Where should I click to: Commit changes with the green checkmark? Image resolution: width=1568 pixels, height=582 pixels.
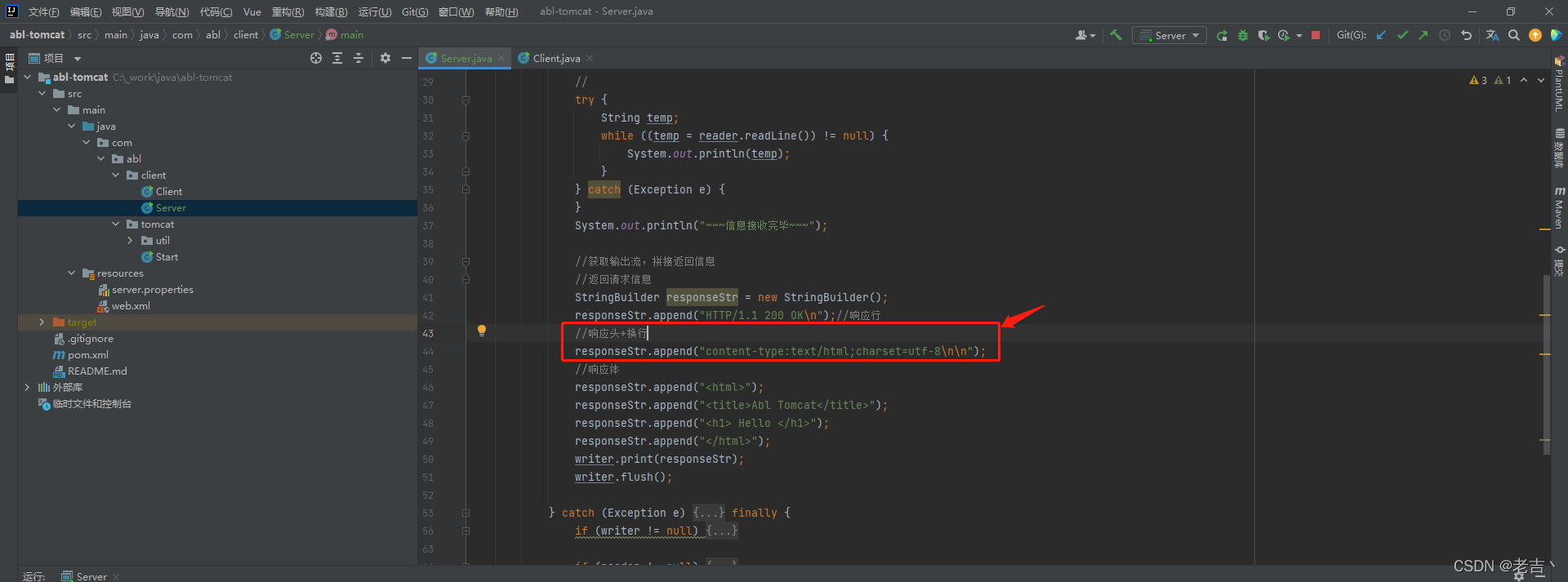coord(1402,35)
